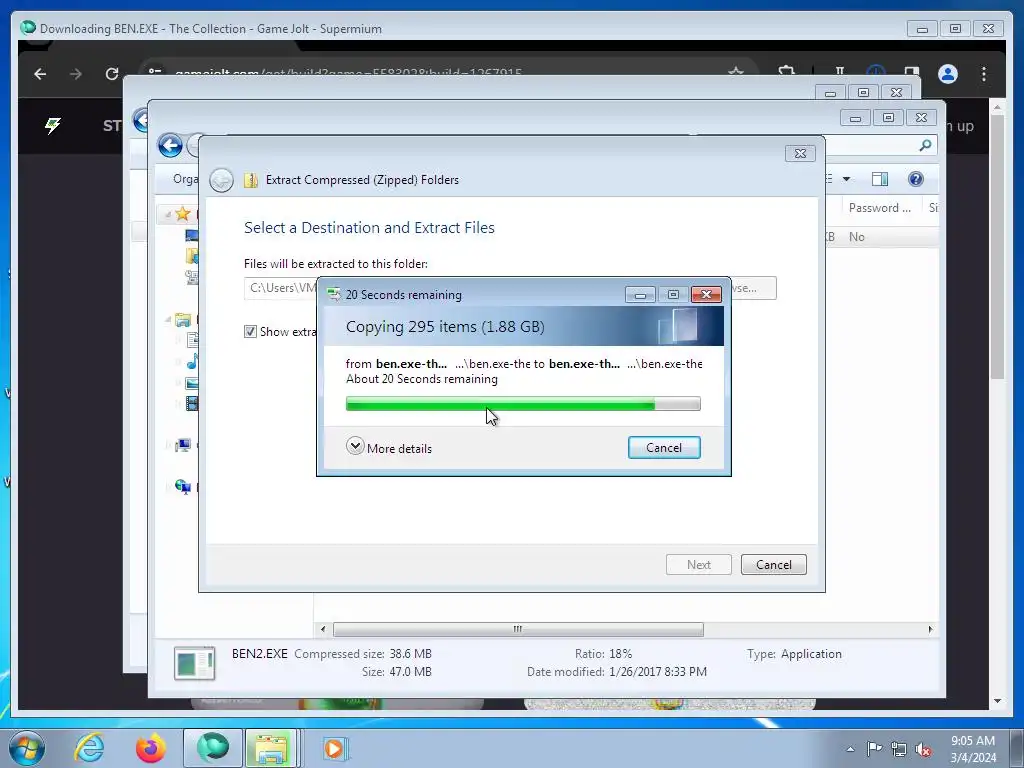1024x768 pixels.
Task: Click BEN2.EXE file icon in details pane
Action: click(x=195, y=663)
